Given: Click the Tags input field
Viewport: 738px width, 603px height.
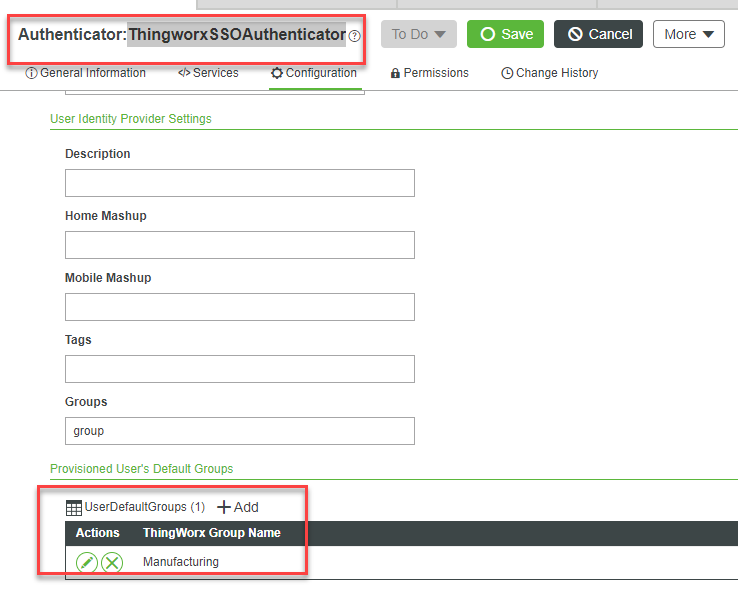Looking at the screenshot, I should pos(240,369).
